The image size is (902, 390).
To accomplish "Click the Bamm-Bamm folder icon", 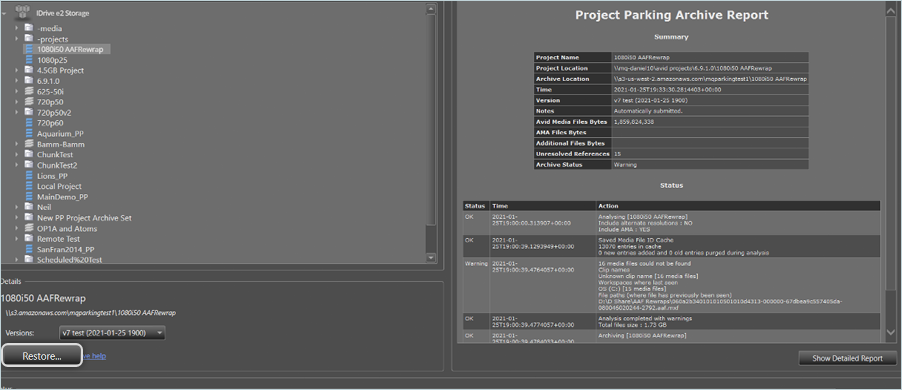I will [29, 144].
